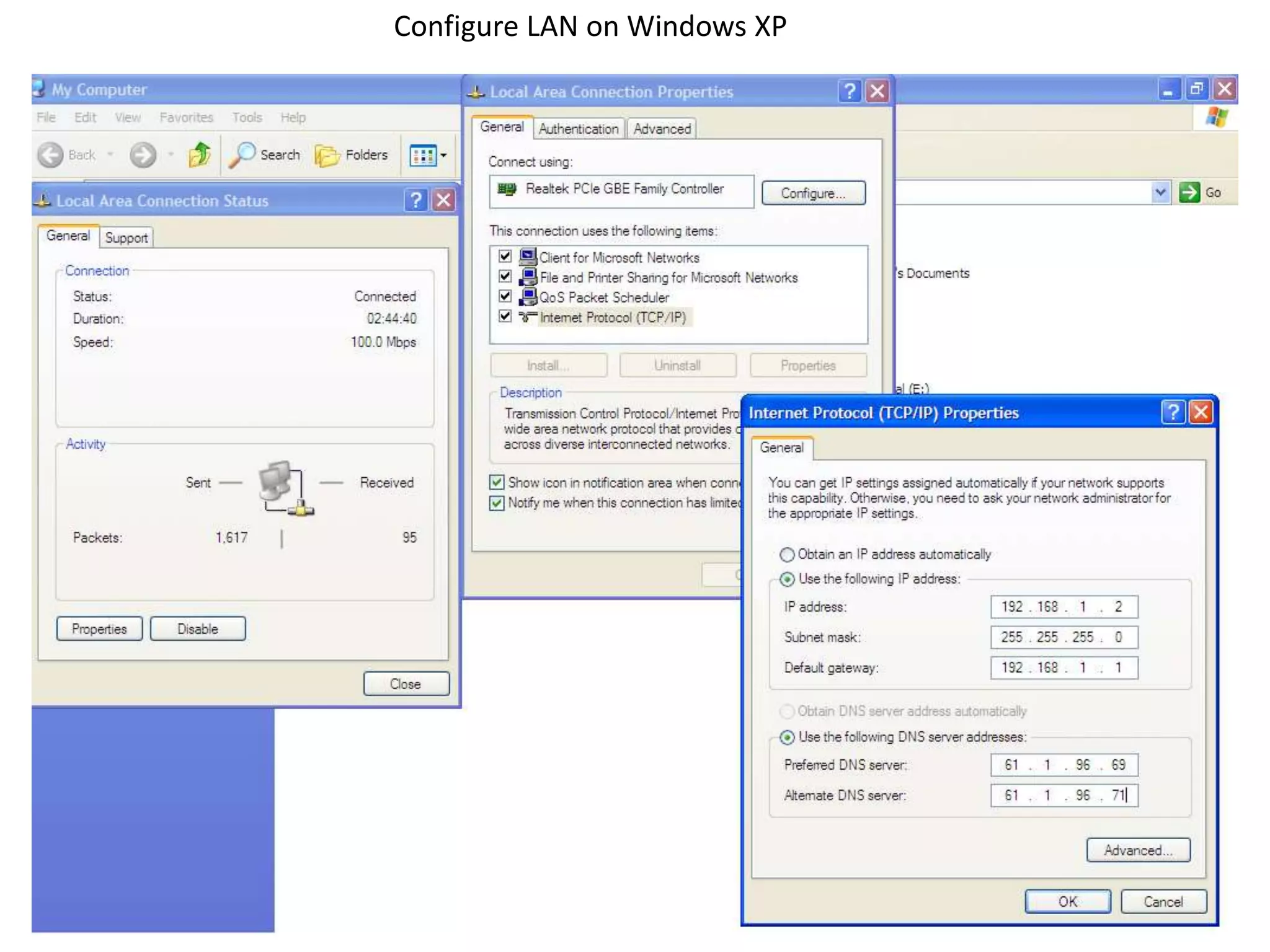Click help icon in Connection Status dialog

point(415,200)
